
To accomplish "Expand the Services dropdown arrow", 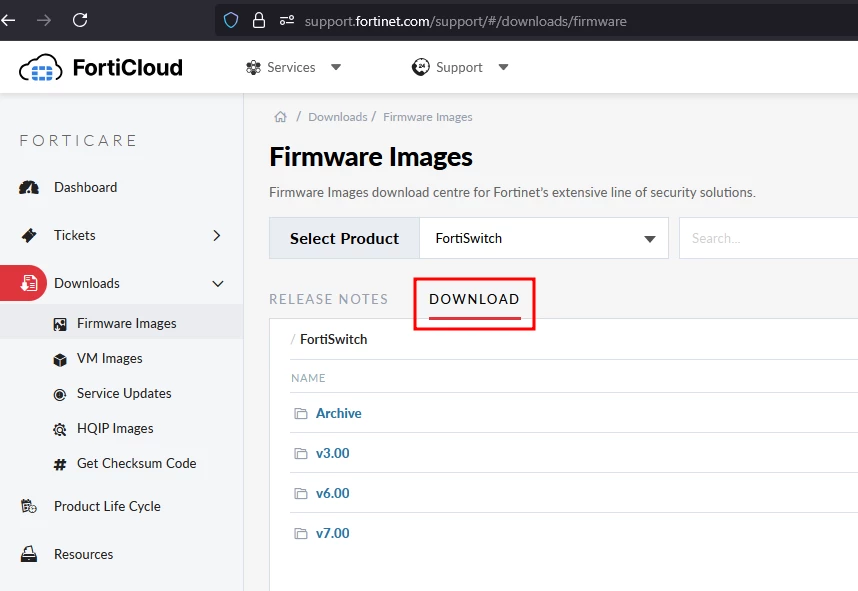I will tap(336, 67).
